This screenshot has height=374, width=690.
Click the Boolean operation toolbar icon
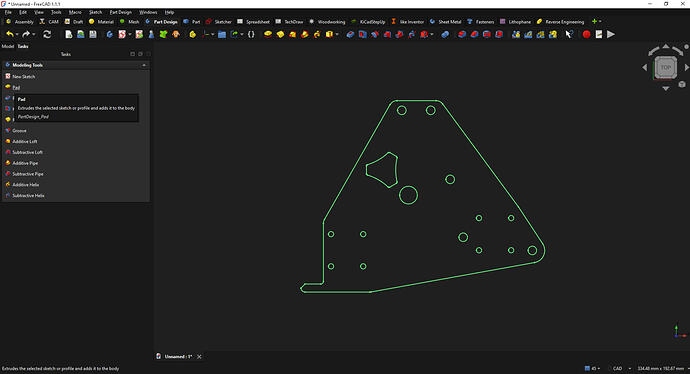[x=445, y=34]
